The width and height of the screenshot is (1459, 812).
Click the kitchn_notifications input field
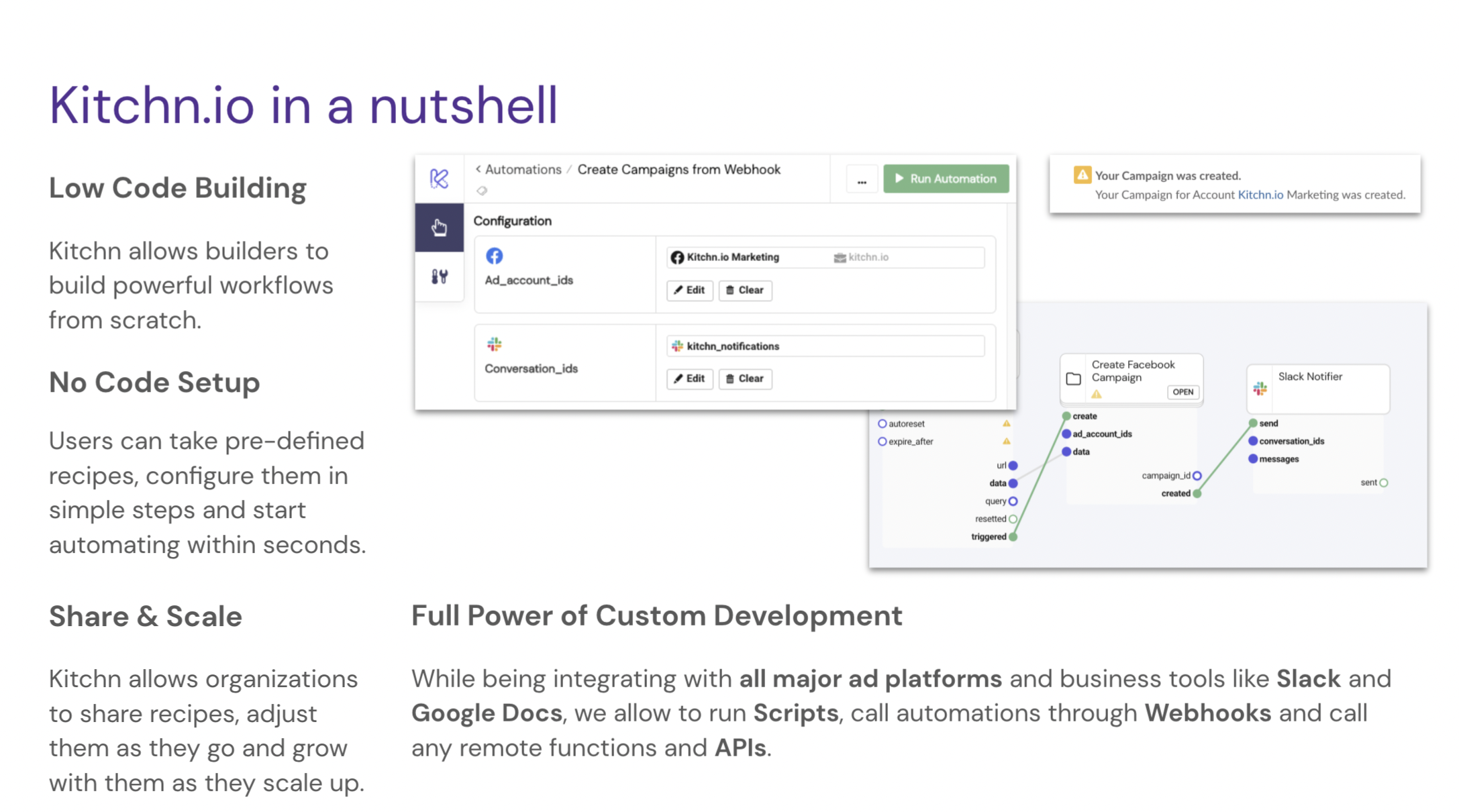(x=825, y=346)
